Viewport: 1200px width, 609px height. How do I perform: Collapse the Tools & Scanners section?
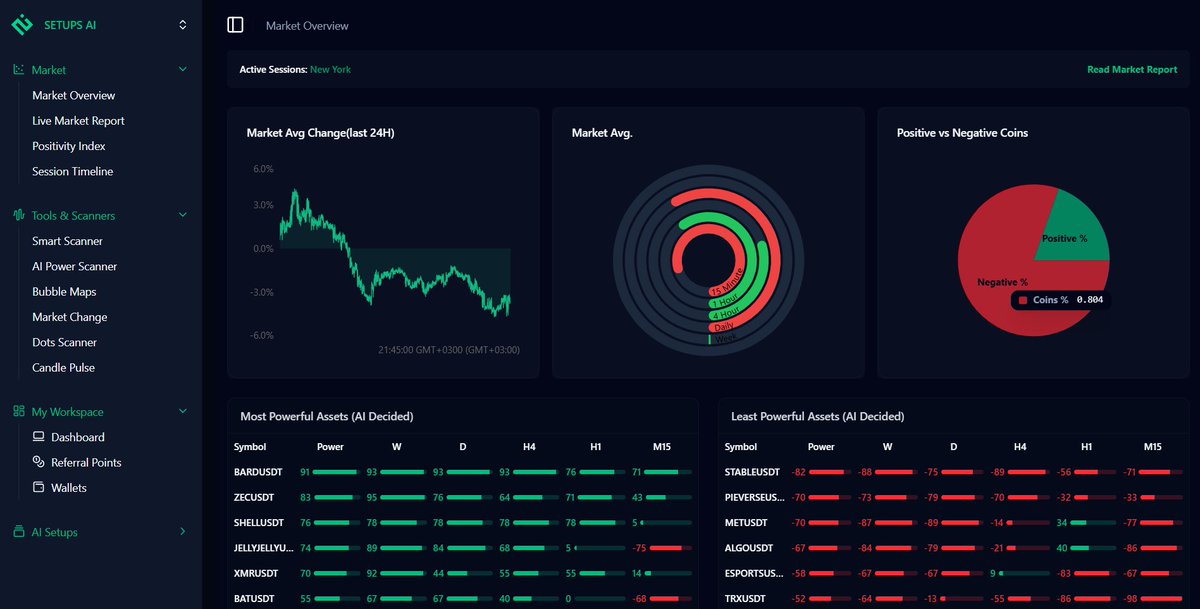(x=182, y=215)
